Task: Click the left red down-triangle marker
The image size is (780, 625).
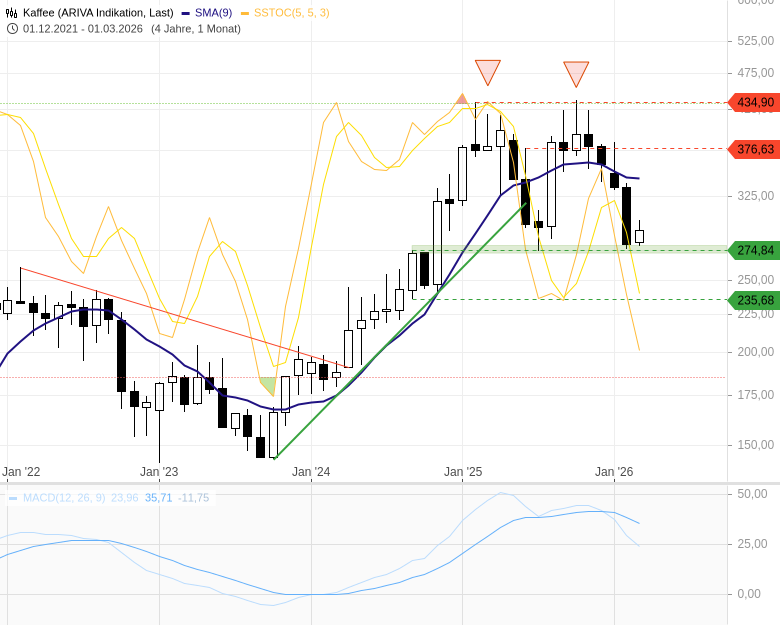Action: (487, 71)
